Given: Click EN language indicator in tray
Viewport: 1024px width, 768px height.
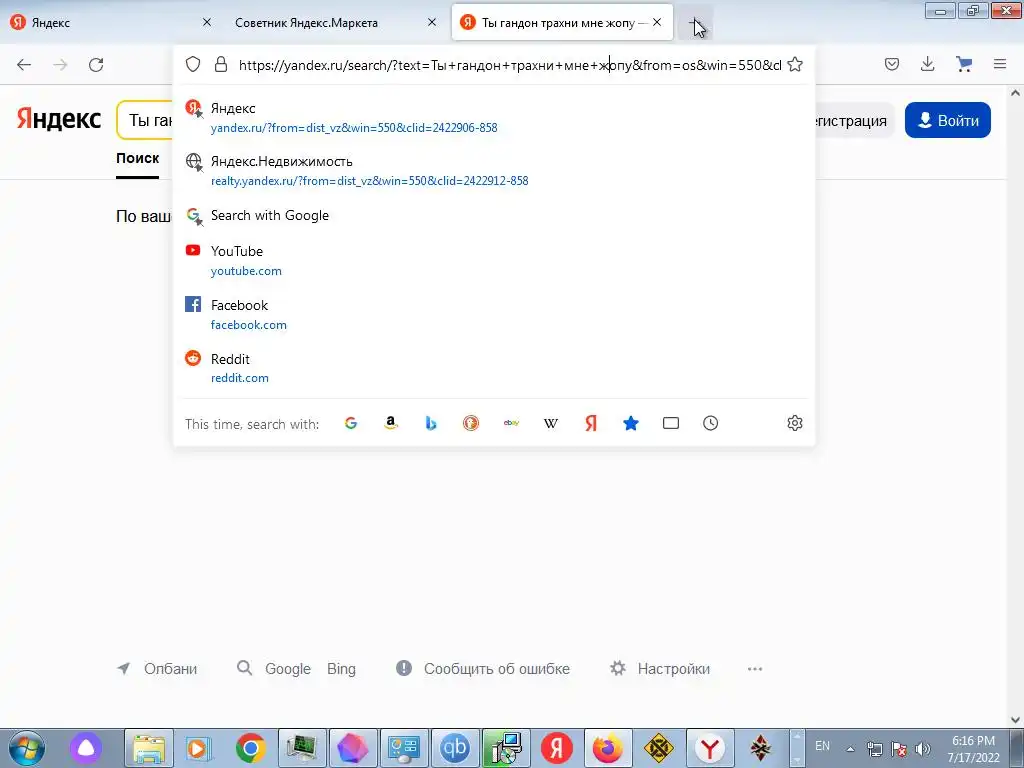Looking at the screenshot, I should (x=822, y=746).
